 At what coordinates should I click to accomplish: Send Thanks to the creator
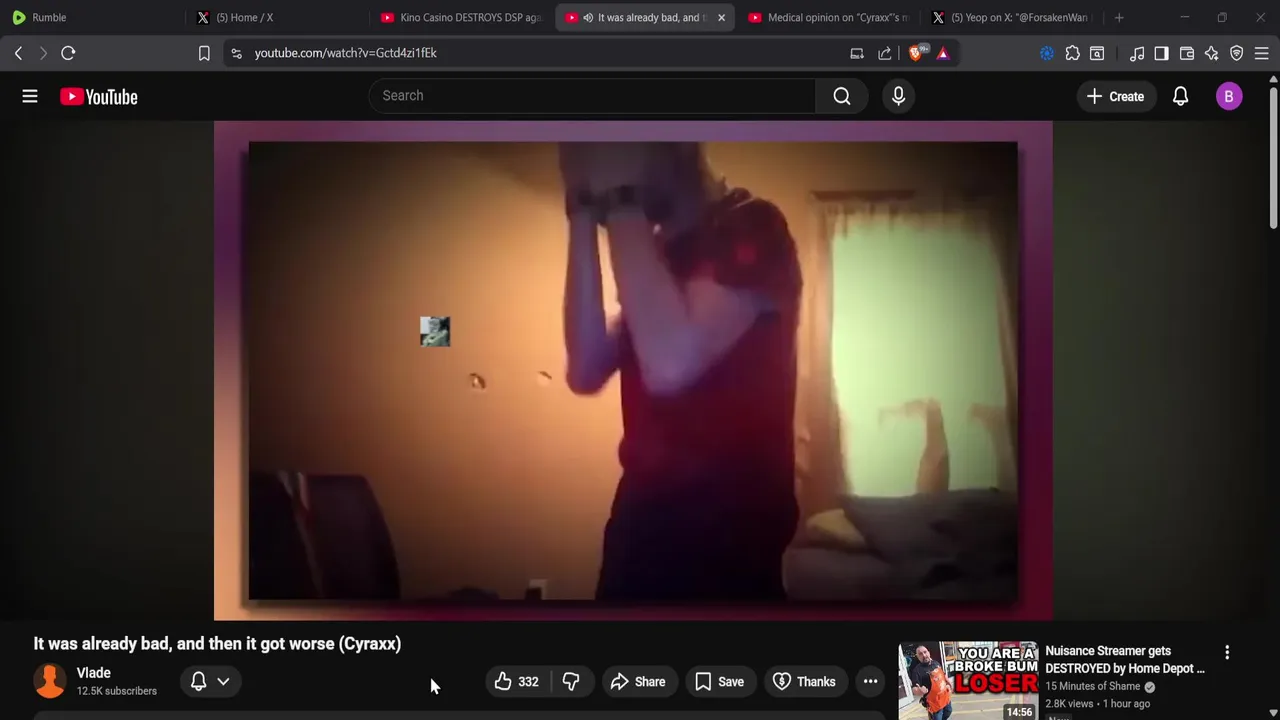pos(804,682)
